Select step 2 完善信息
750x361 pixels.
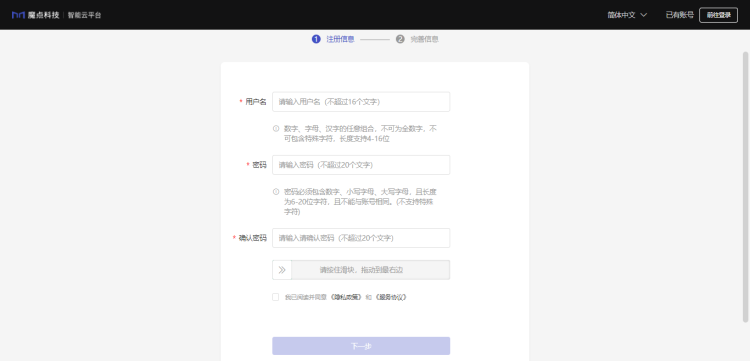[x=417, y=39]
